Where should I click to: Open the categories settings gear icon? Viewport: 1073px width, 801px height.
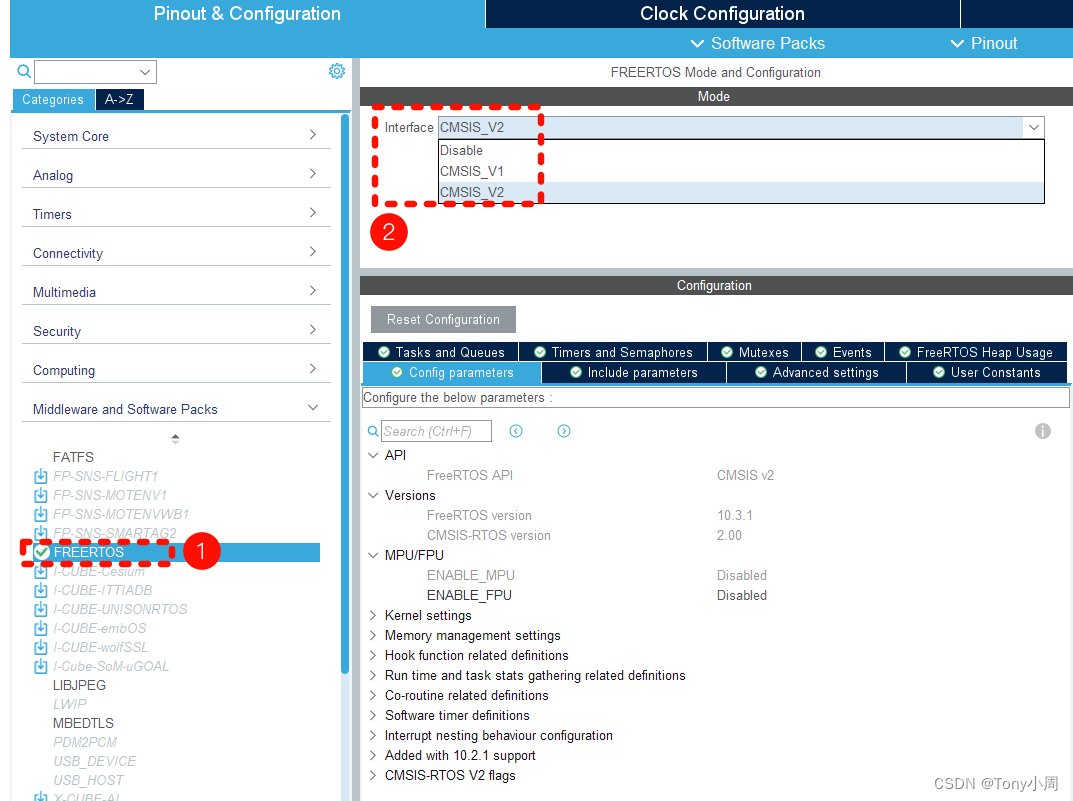[x=337, y=71]
